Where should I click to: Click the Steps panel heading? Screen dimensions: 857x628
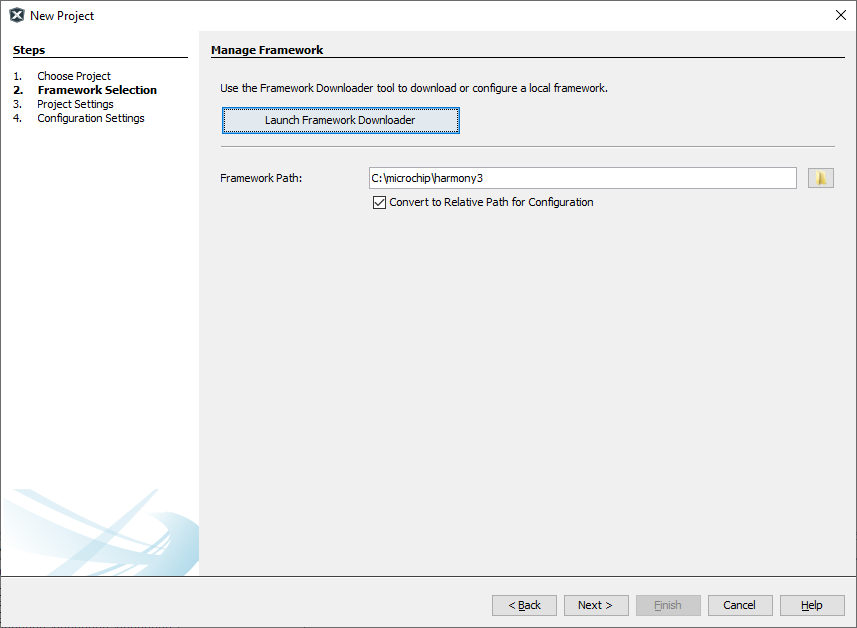point(29,50)
